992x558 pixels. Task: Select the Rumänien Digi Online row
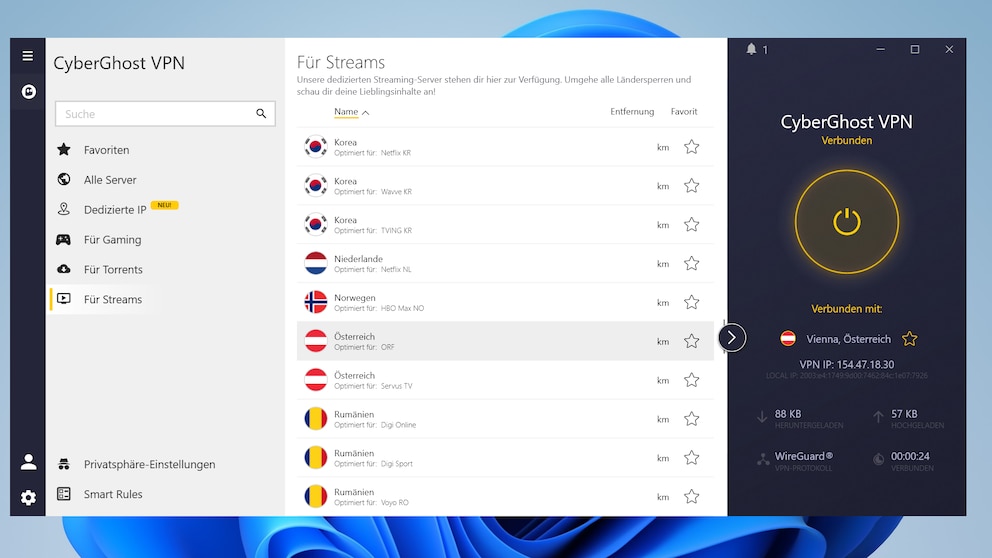click(505, 419)
